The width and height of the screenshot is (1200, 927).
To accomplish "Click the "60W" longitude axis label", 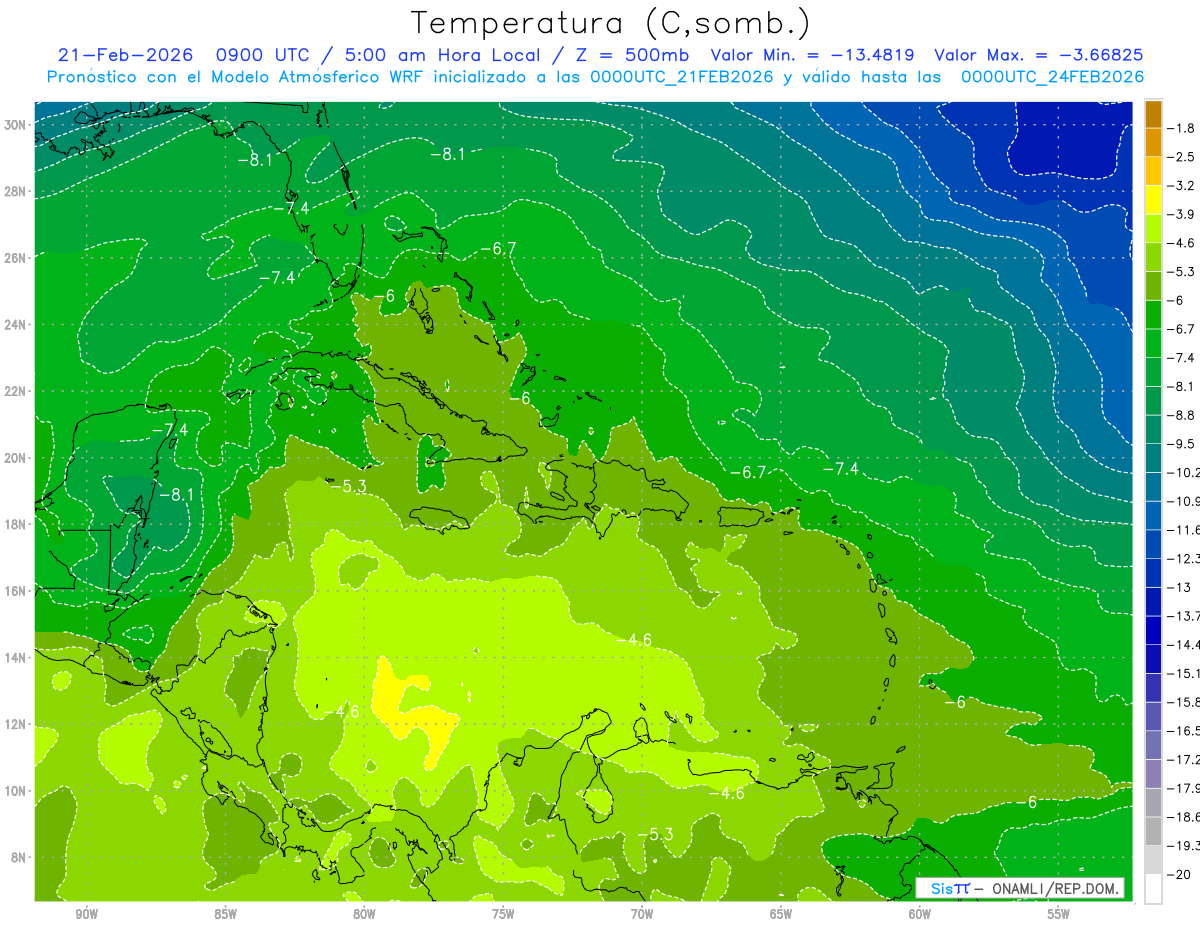I will pyautogui.click(x=920, y=914).
